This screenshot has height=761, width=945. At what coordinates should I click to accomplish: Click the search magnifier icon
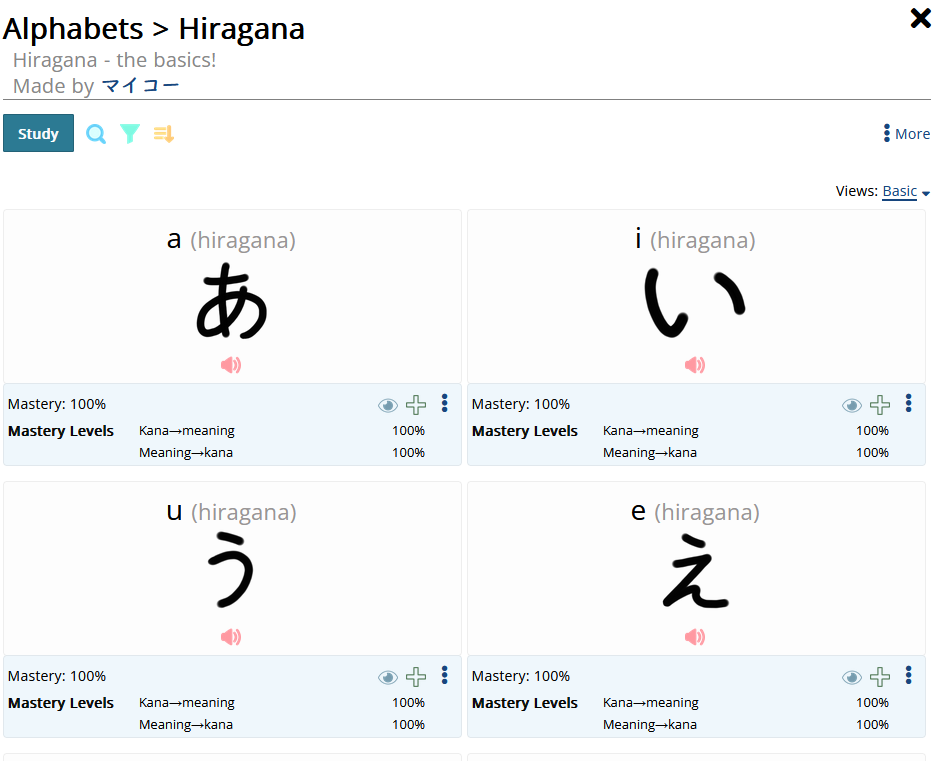pyautogui.click(x=96, y=134)
